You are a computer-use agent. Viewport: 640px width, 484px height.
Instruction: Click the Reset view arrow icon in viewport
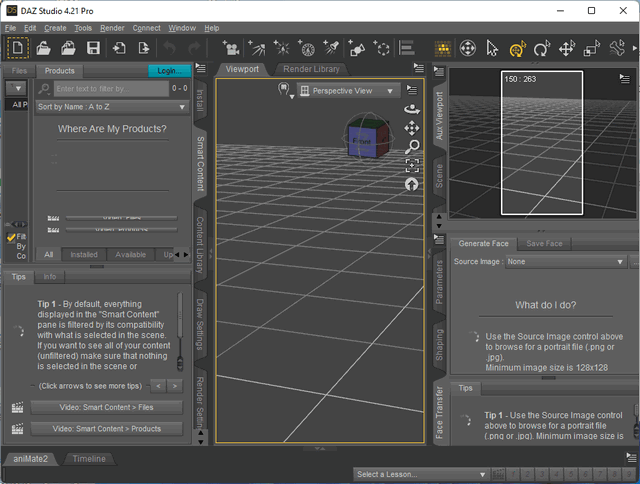tap(412, 184)
